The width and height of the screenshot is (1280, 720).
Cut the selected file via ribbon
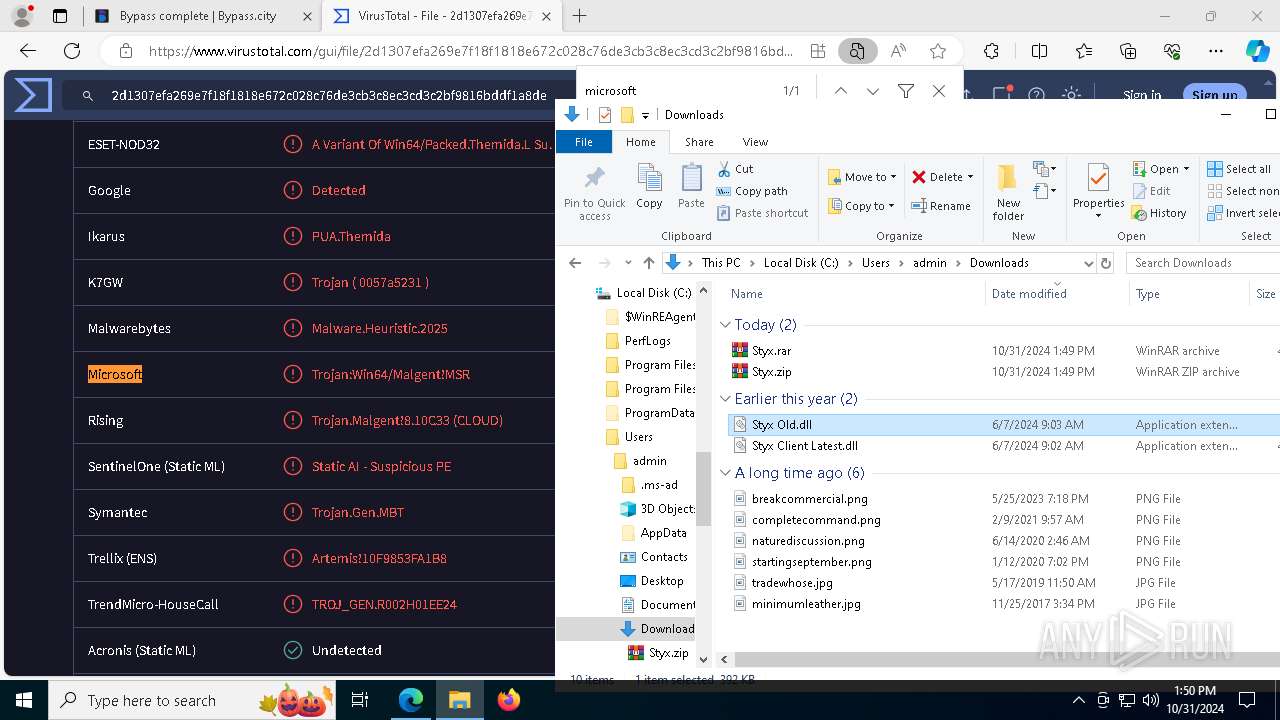(x=735, y=169)
